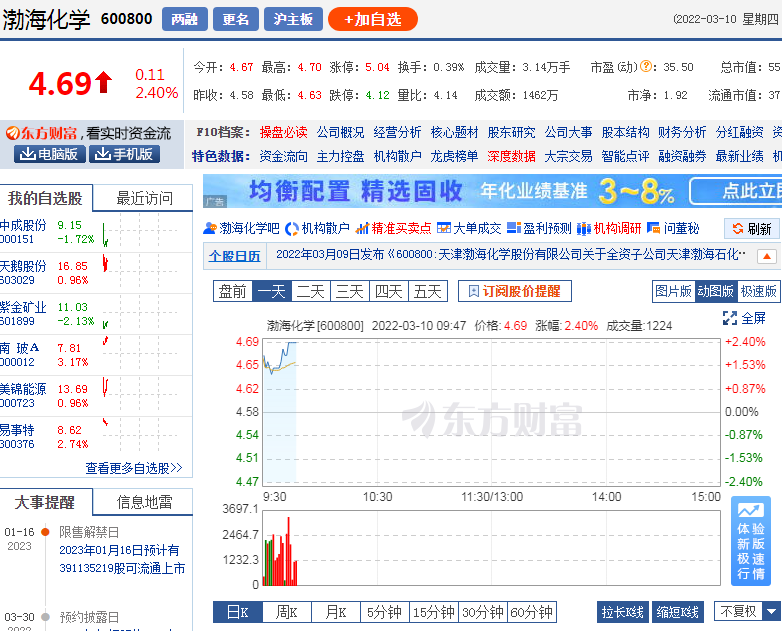Click the 沪主板 tag button
782x631 pixels.
point(293,19)
